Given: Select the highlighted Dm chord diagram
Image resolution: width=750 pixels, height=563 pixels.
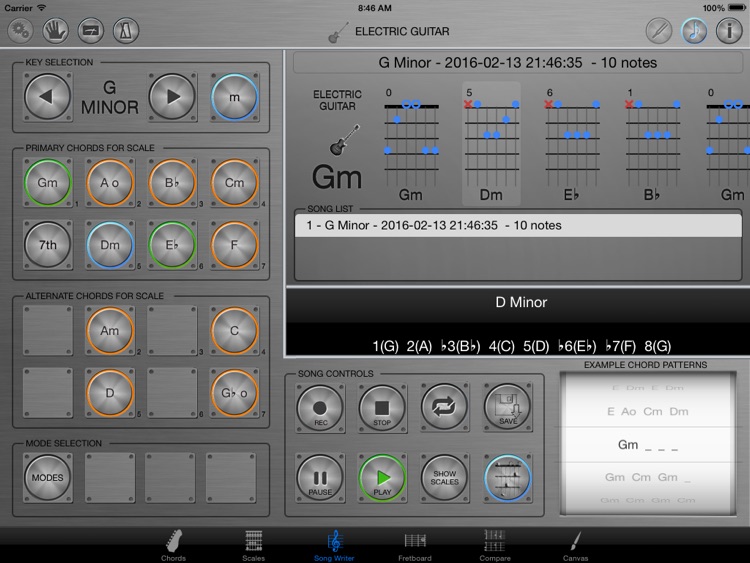Looking at the screenshot, I should 491,144.
